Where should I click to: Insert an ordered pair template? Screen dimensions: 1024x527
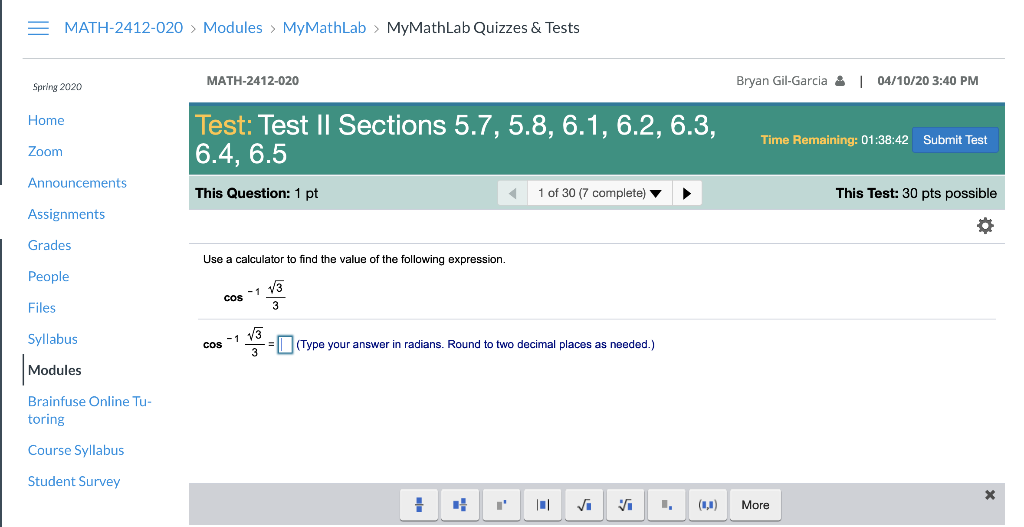708,505
